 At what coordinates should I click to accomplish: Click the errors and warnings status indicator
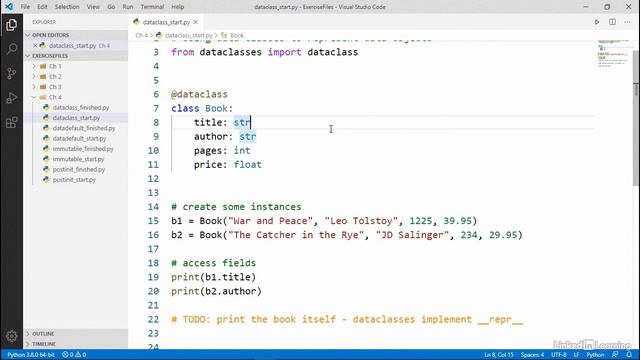tap(74, 355)
